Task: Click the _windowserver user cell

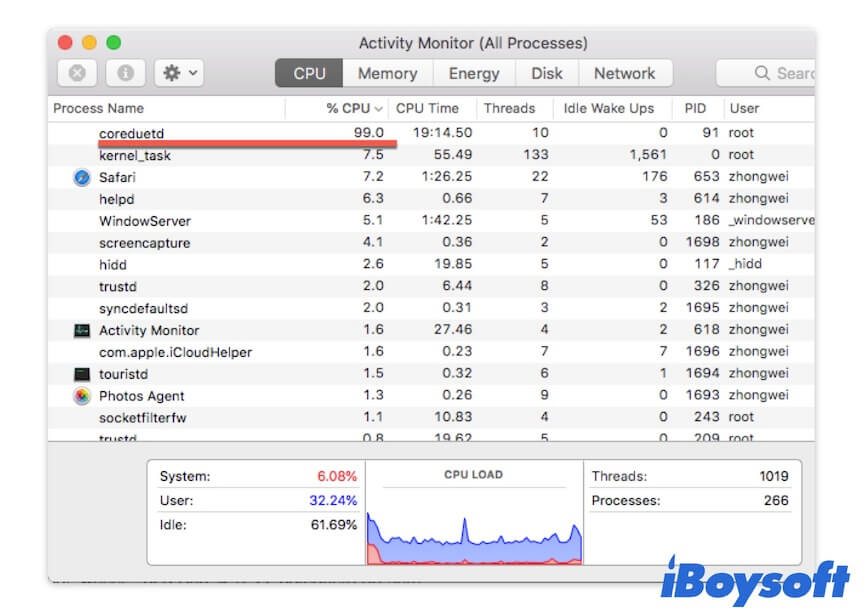Action: [x=772, y=220]
